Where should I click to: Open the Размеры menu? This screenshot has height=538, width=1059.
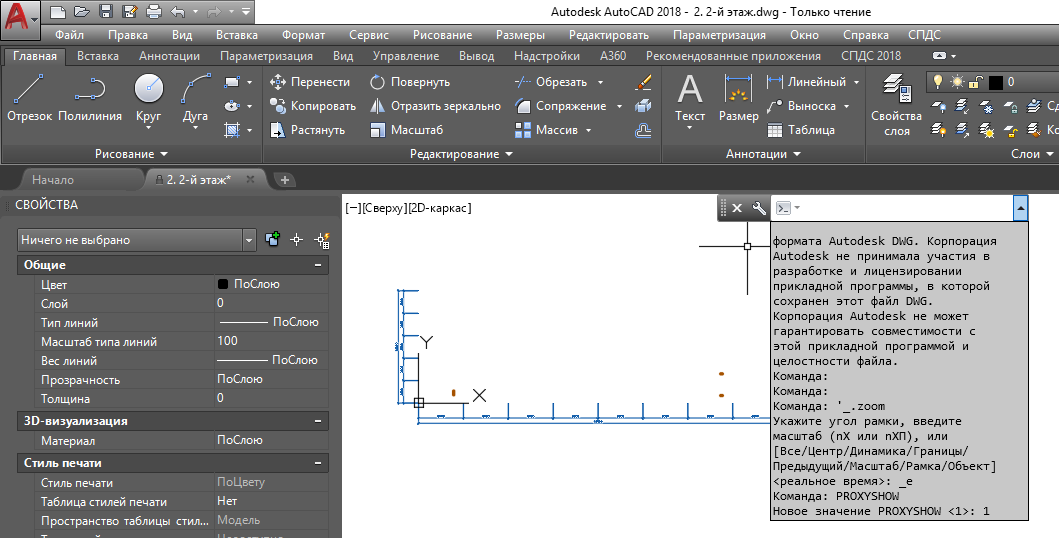(x=520, y=35)
